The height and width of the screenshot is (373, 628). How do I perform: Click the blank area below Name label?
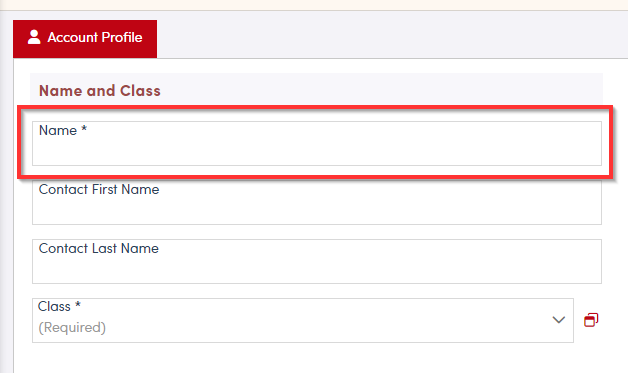coord(317,152)
